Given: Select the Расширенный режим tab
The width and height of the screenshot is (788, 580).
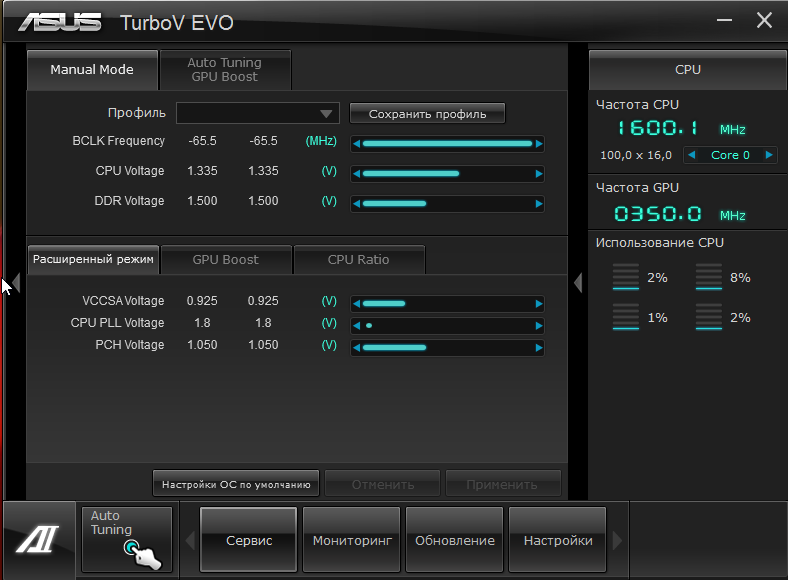Looking at the screenshot, I should coord(93,259).
